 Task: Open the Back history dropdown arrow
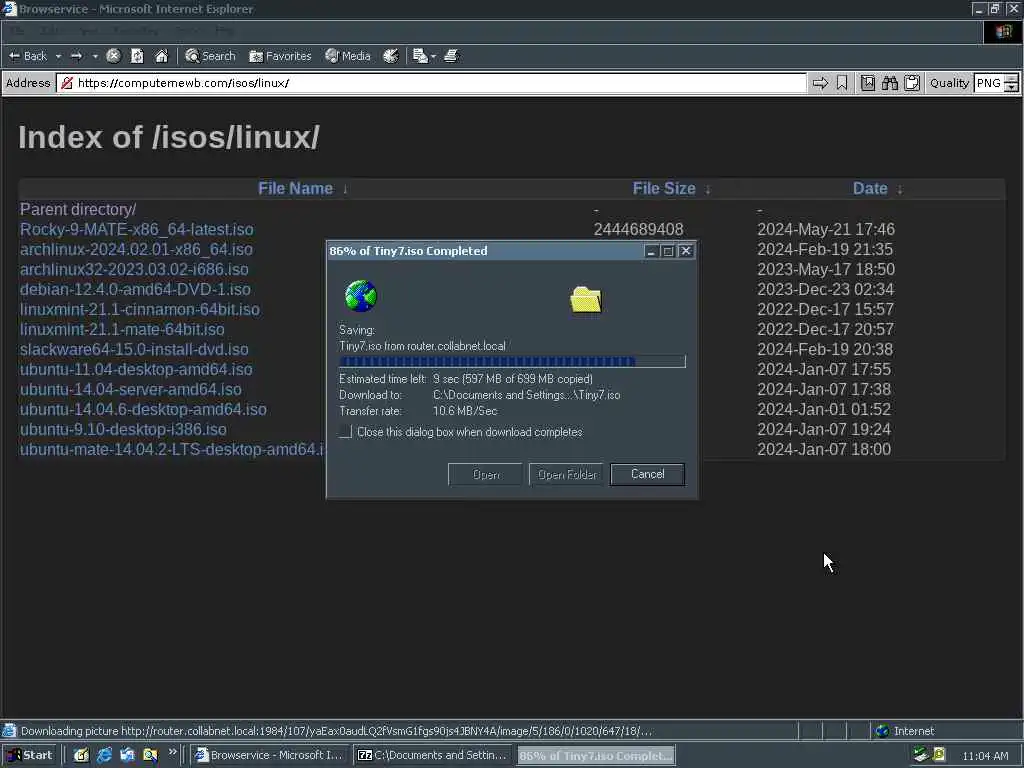point(58,56)
